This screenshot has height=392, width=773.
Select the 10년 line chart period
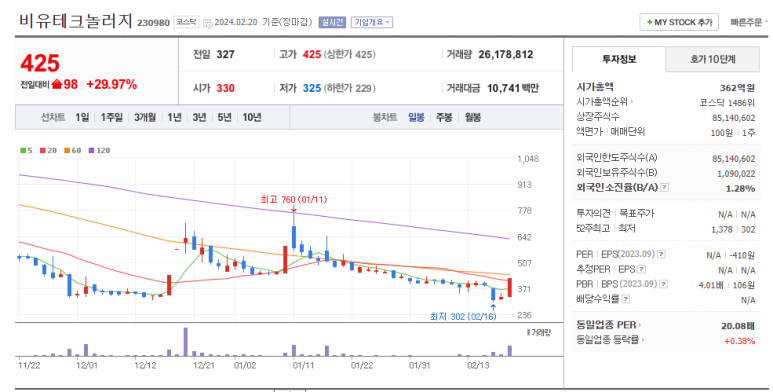252,117
